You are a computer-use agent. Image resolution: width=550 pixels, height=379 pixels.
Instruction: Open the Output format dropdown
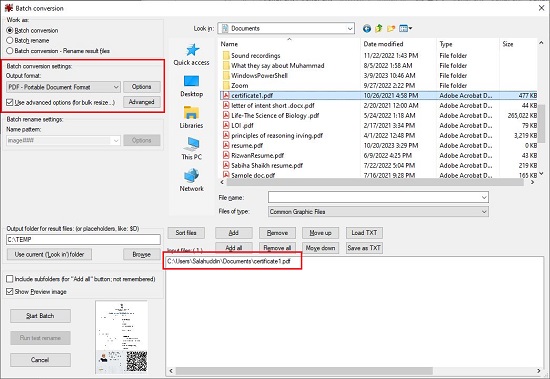click(x=63, y=87)
